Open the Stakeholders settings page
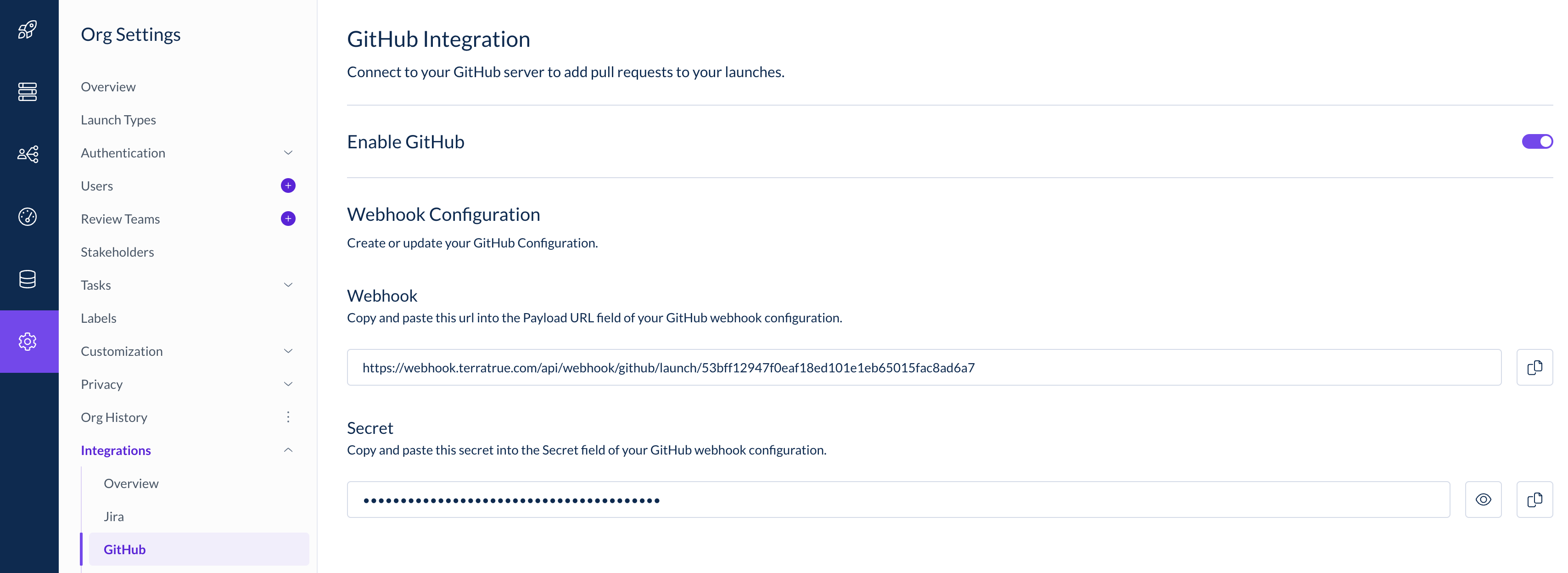Image resolution: width=1568 pixels, height=573 pixels. coord(117,252)
